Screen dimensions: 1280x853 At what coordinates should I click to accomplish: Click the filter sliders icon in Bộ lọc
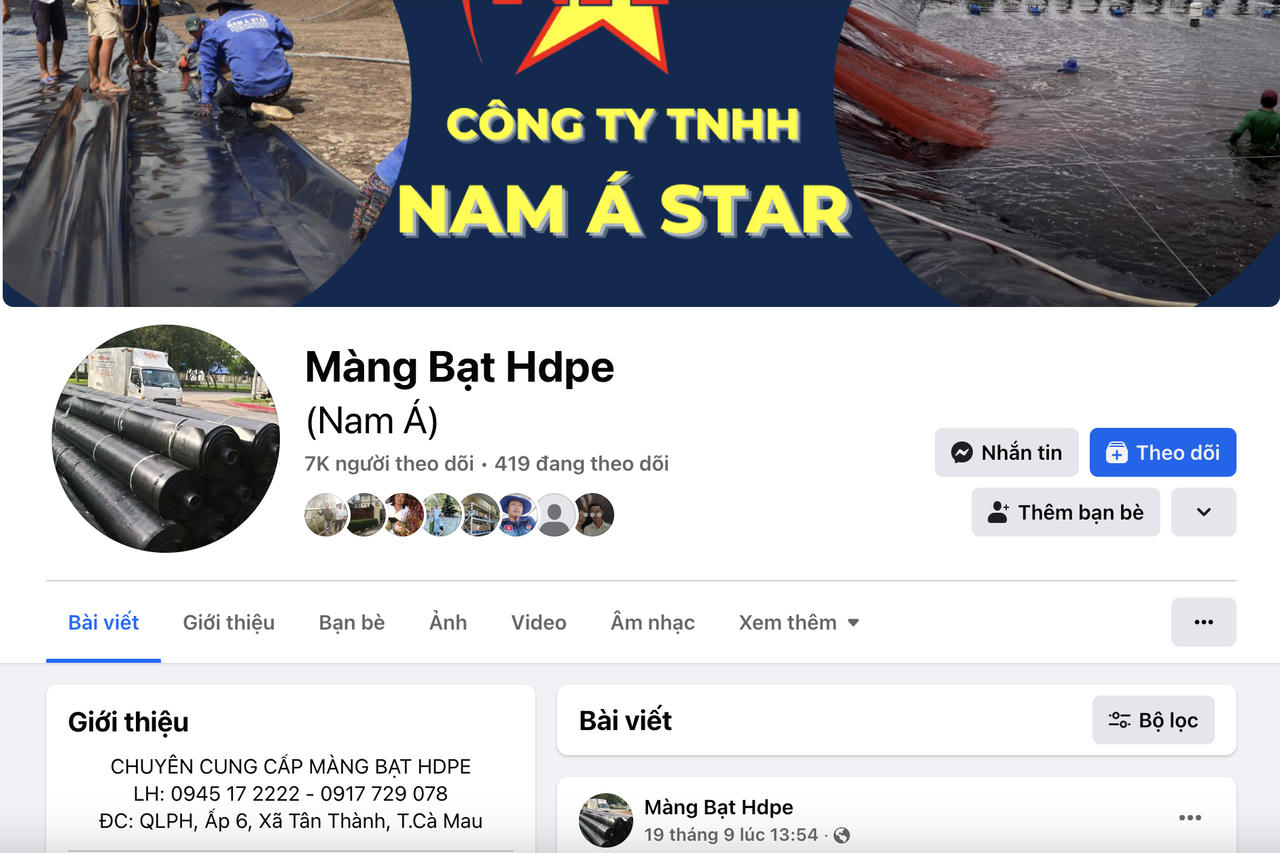point(1119,720)
